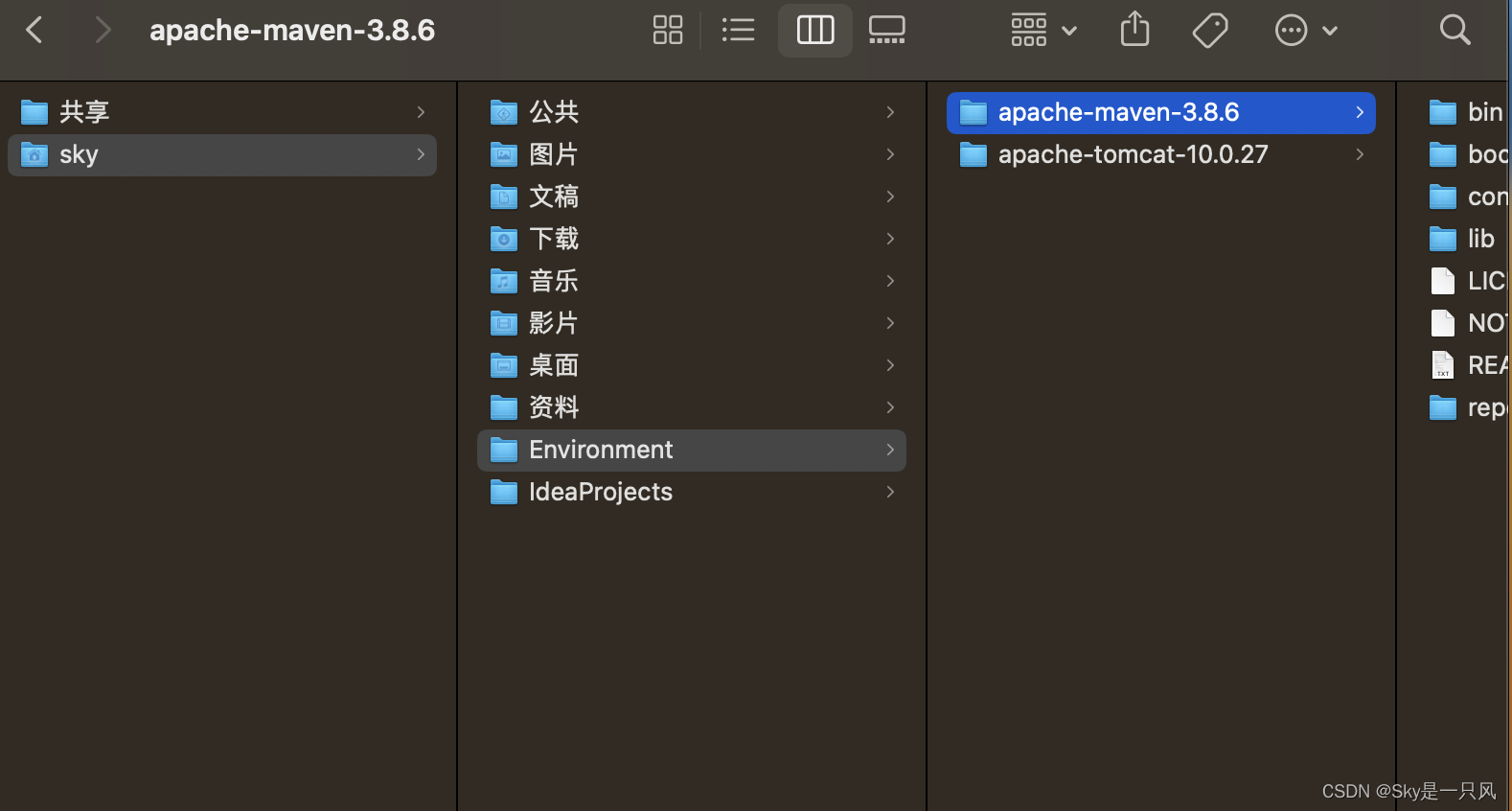The height and width of the screenshot is (811, 1512).
Task: Click the 公共 folder icon
Action: [504, 113]
